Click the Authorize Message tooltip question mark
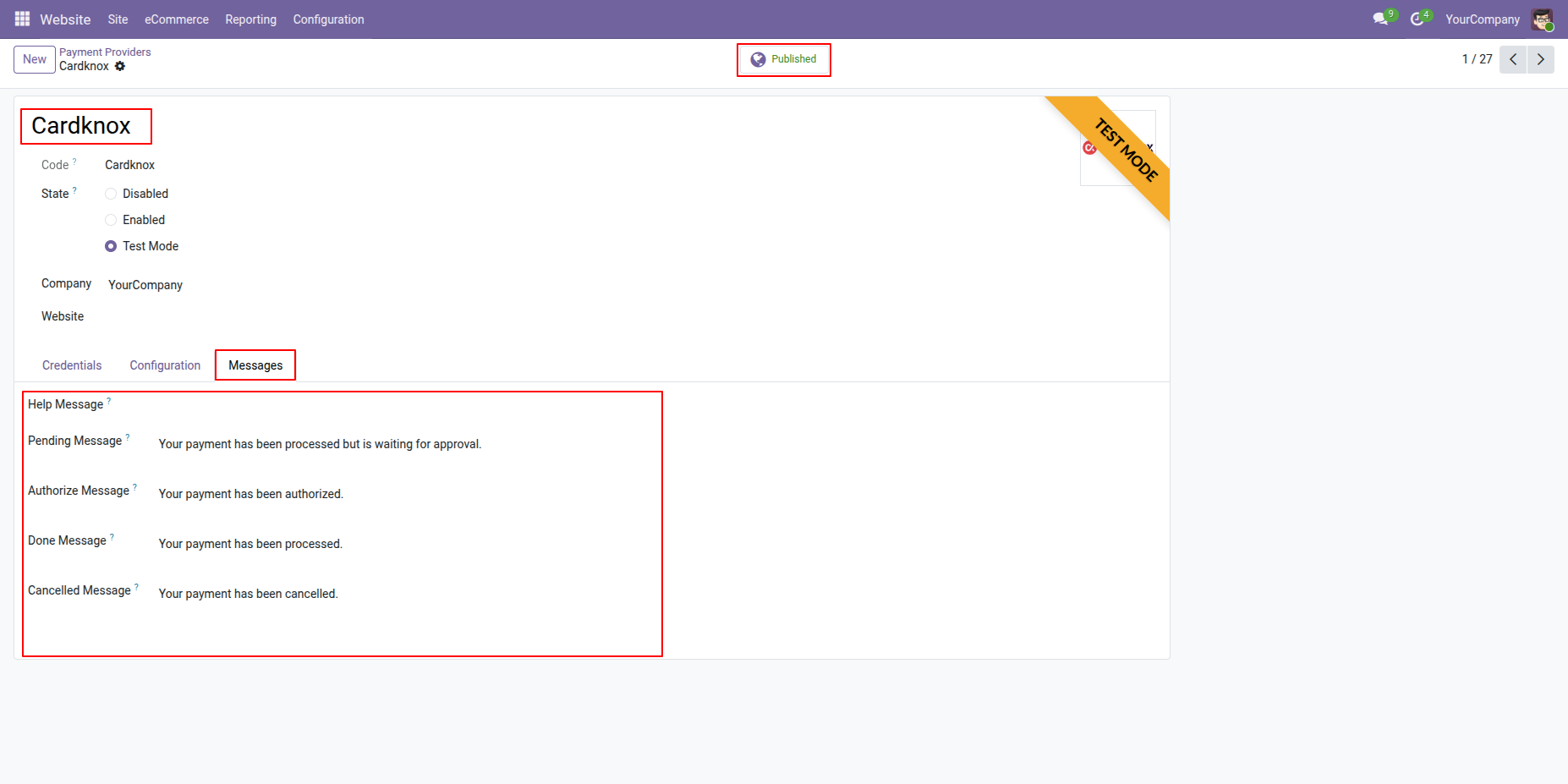 point(134,487)
